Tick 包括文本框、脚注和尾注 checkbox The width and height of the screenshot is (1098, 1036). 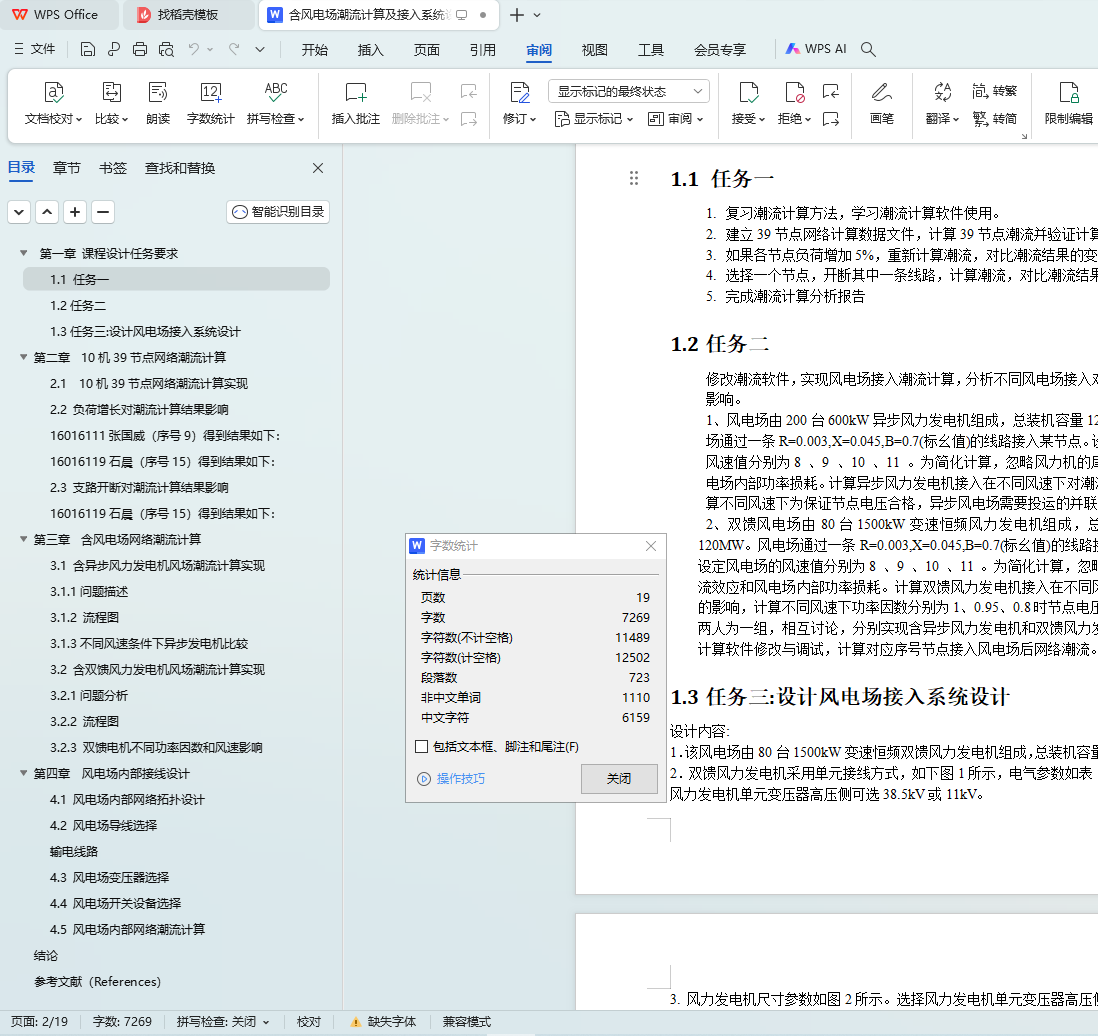(422, 747)
